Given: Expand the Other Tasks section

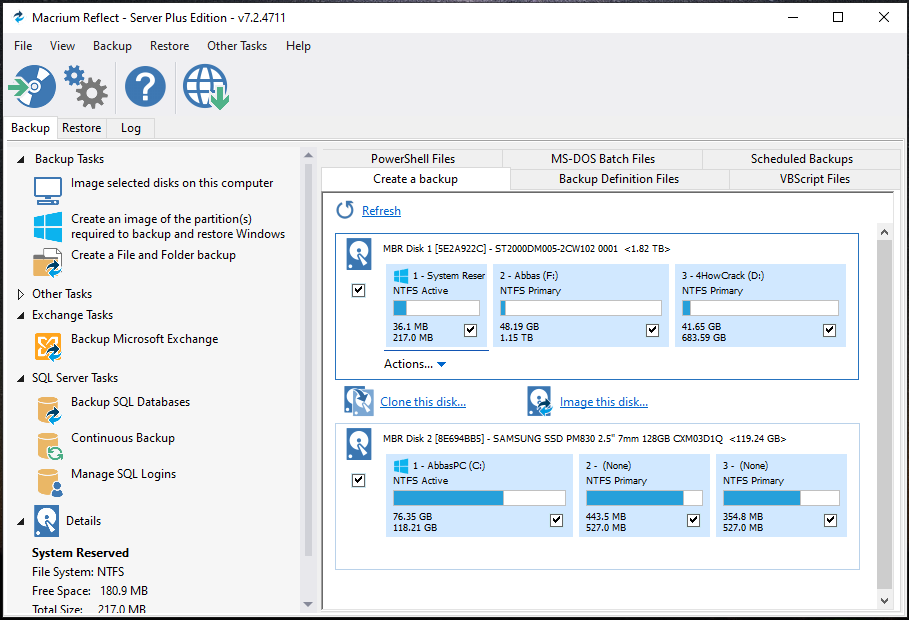Looking at the screenshot, I should click(x=21, y=294).
